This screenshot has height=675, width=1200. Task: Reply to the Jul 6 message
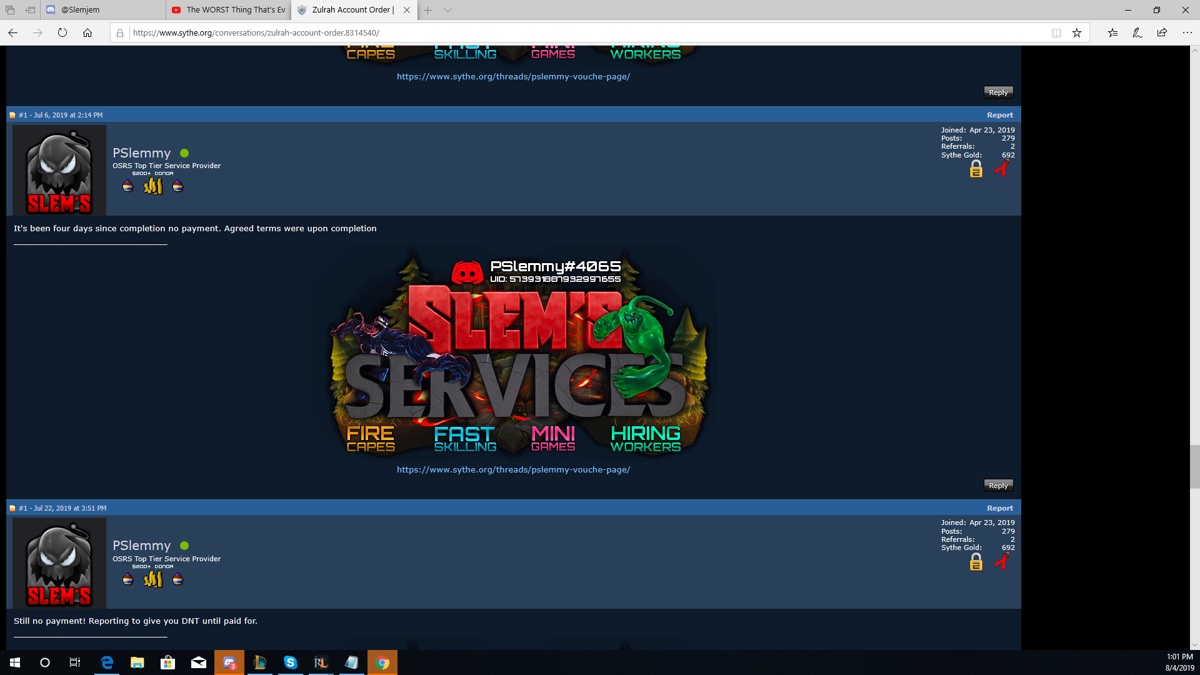[x=998, y=485]
